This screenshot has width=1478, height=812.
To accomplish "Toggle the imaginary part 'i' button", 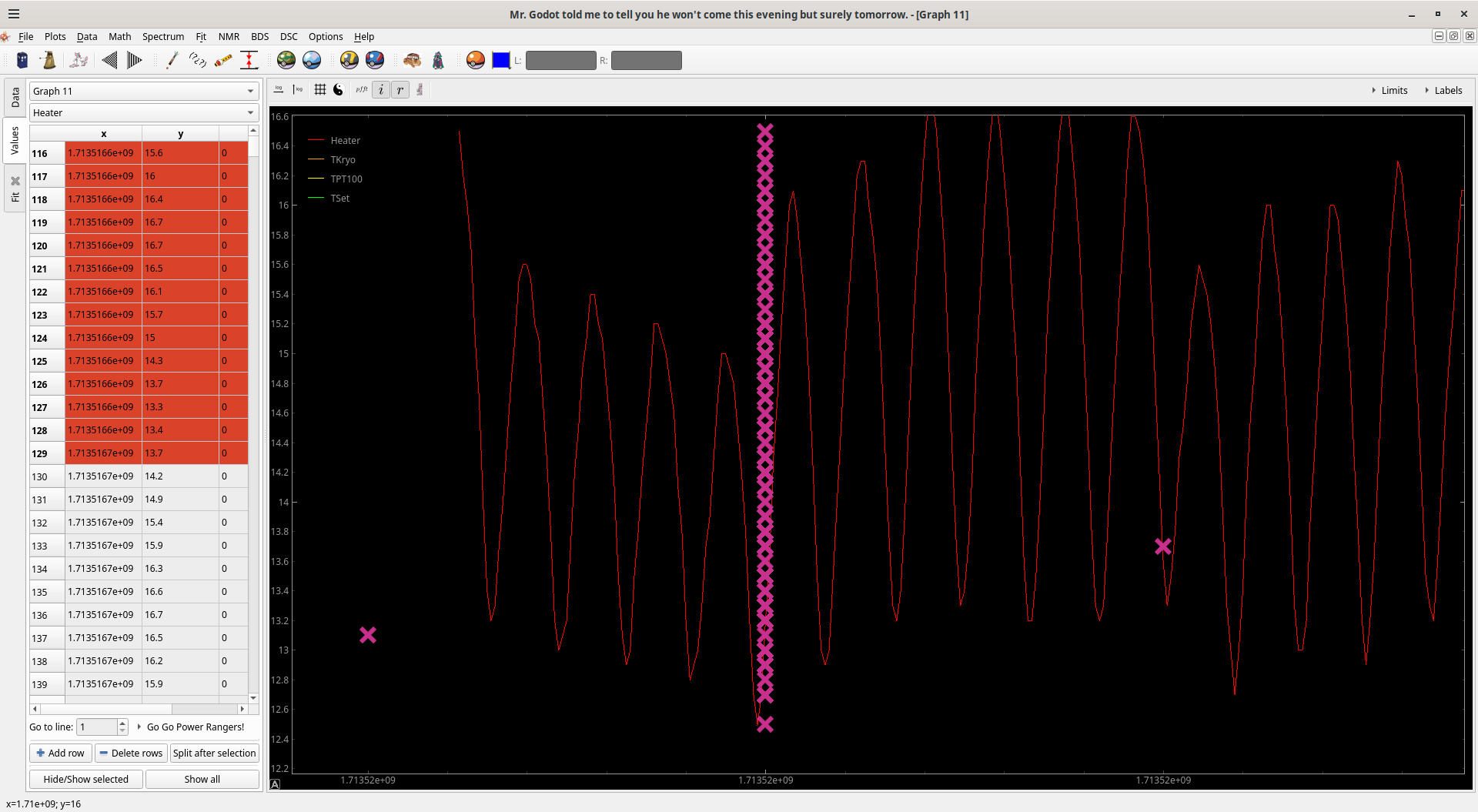I will pyautogui.click(x=381, y=90).
